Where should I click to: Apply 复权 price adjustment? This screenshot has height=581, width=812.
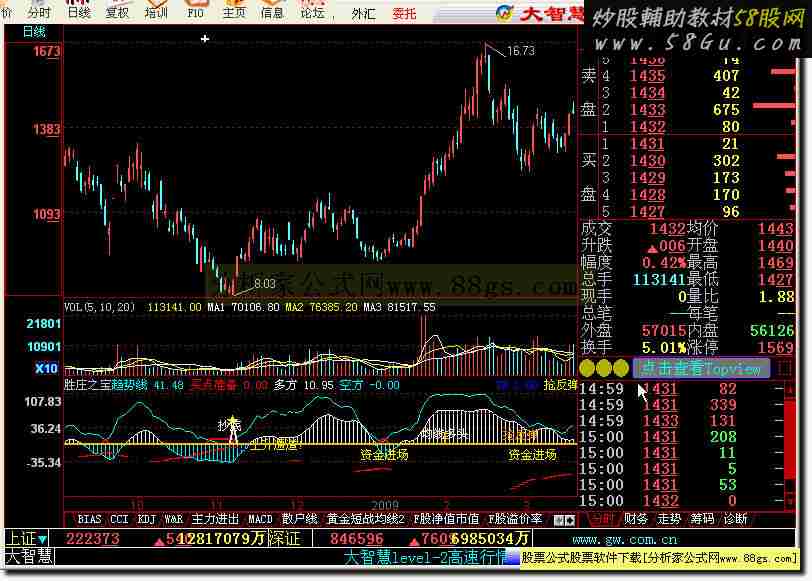point(117,10)
